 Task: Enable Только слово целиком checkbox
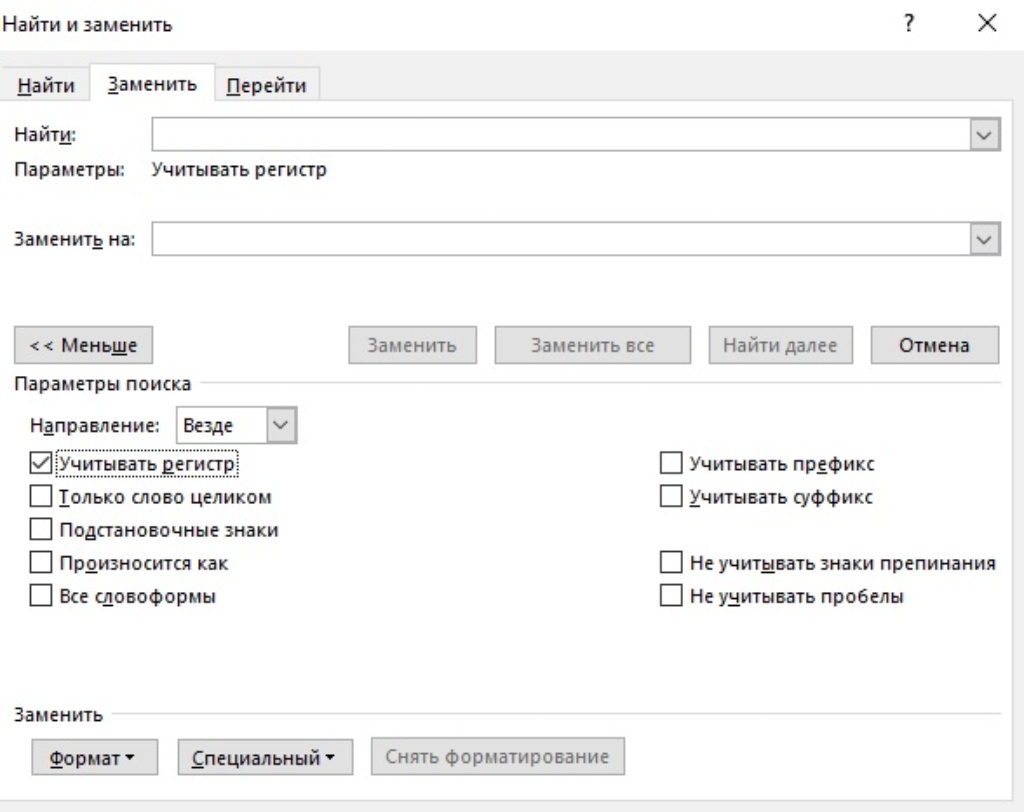point(40,497)
